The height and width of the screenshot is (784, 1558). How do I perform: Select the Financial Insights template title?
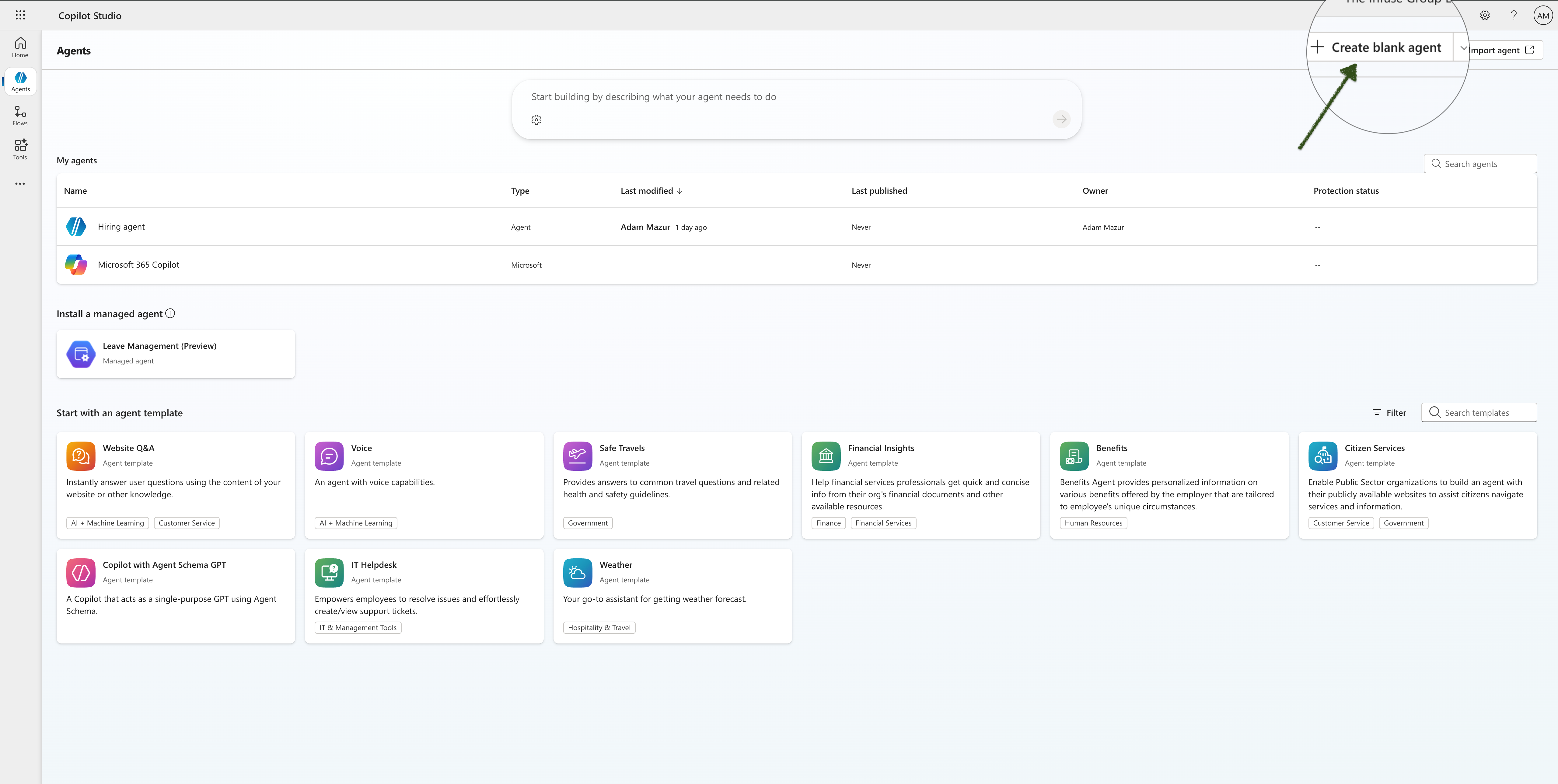tap(881, 448)
